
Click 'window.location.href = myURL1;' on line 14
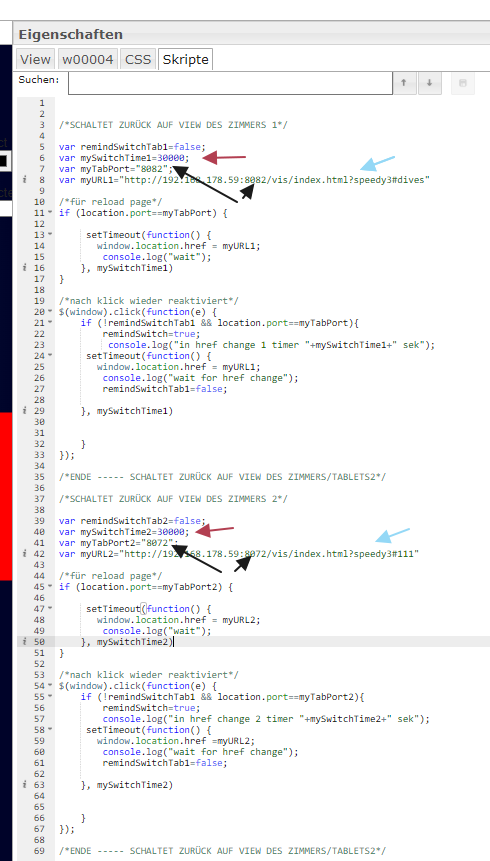click(x=179, y=245)
